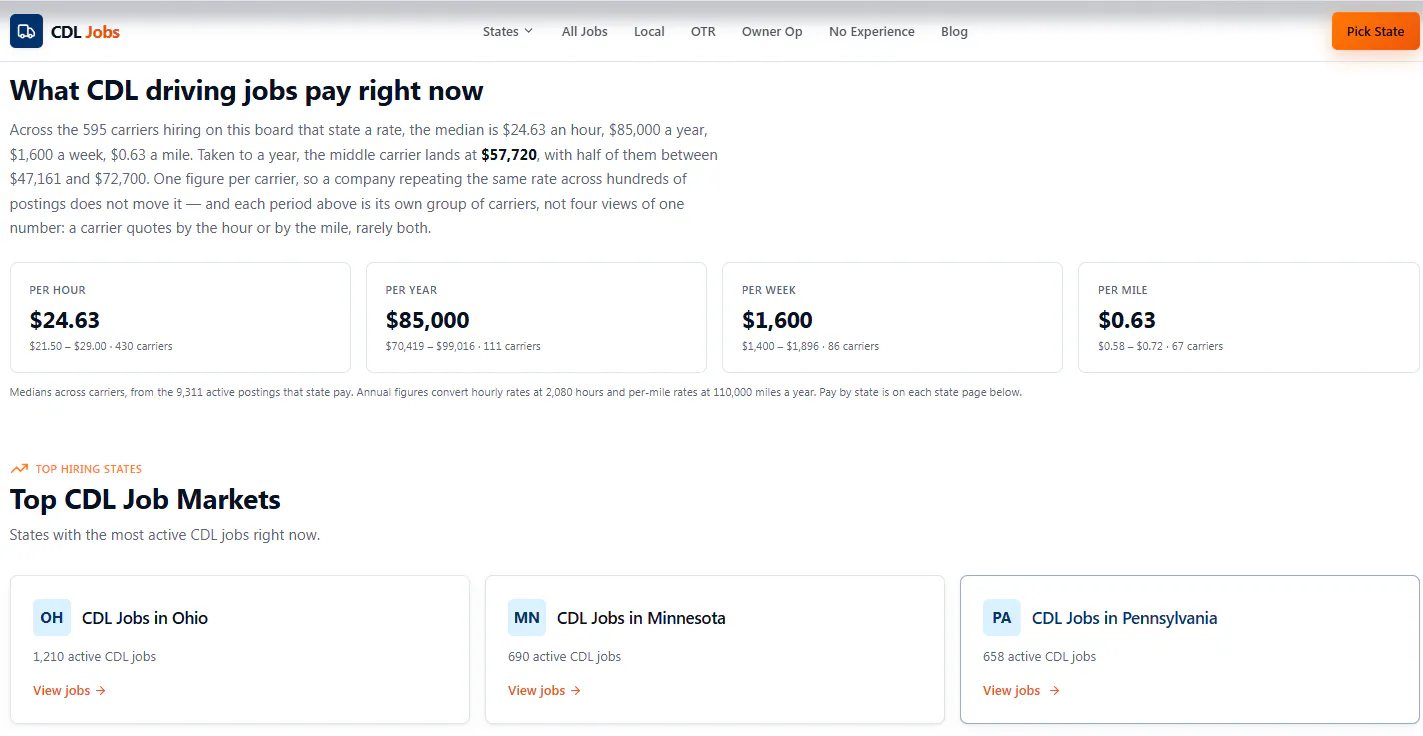Click the '690 active CDL jobs' text

[564, 657]
